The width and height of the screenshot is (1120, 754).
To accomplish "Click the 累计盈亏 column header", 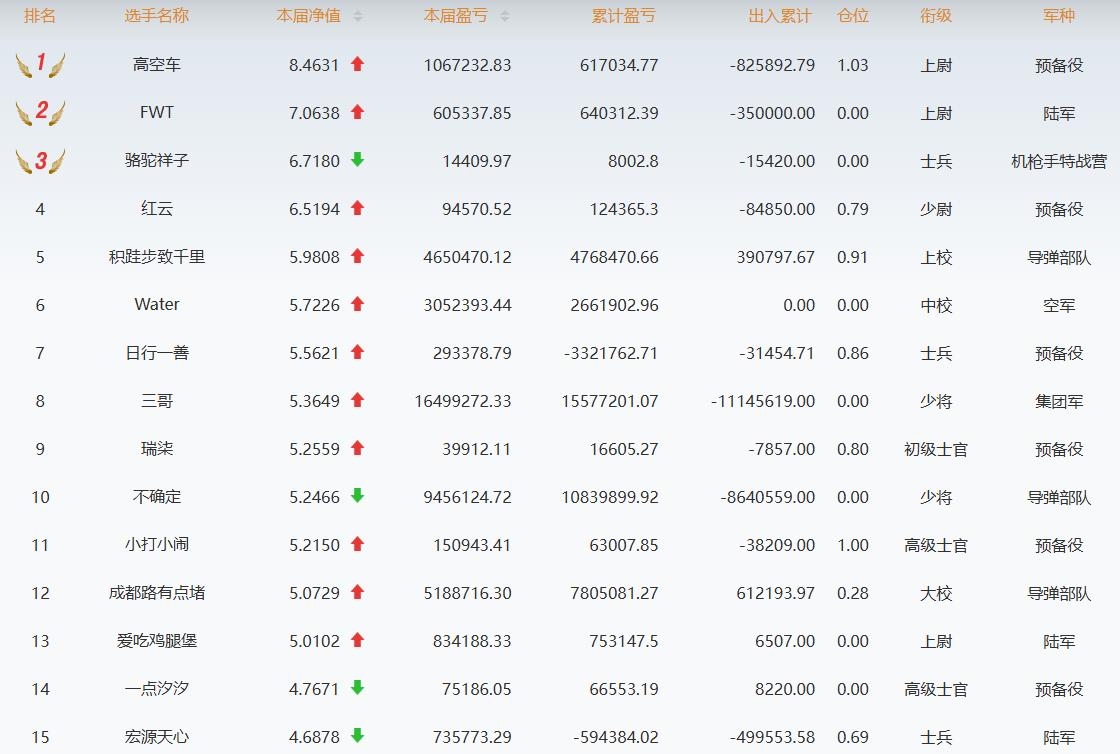I will coord(624,17).
